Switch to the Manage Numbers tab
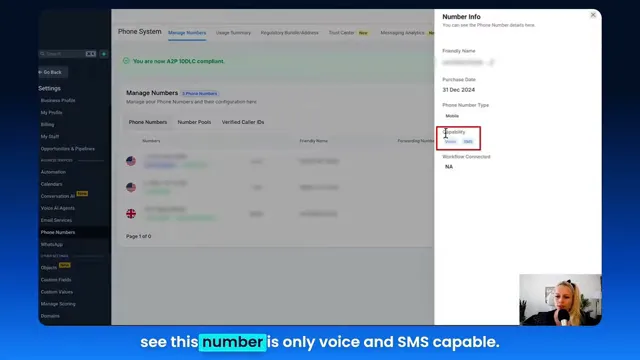Viewport: 640px width, 360px height. pos(187,33)
